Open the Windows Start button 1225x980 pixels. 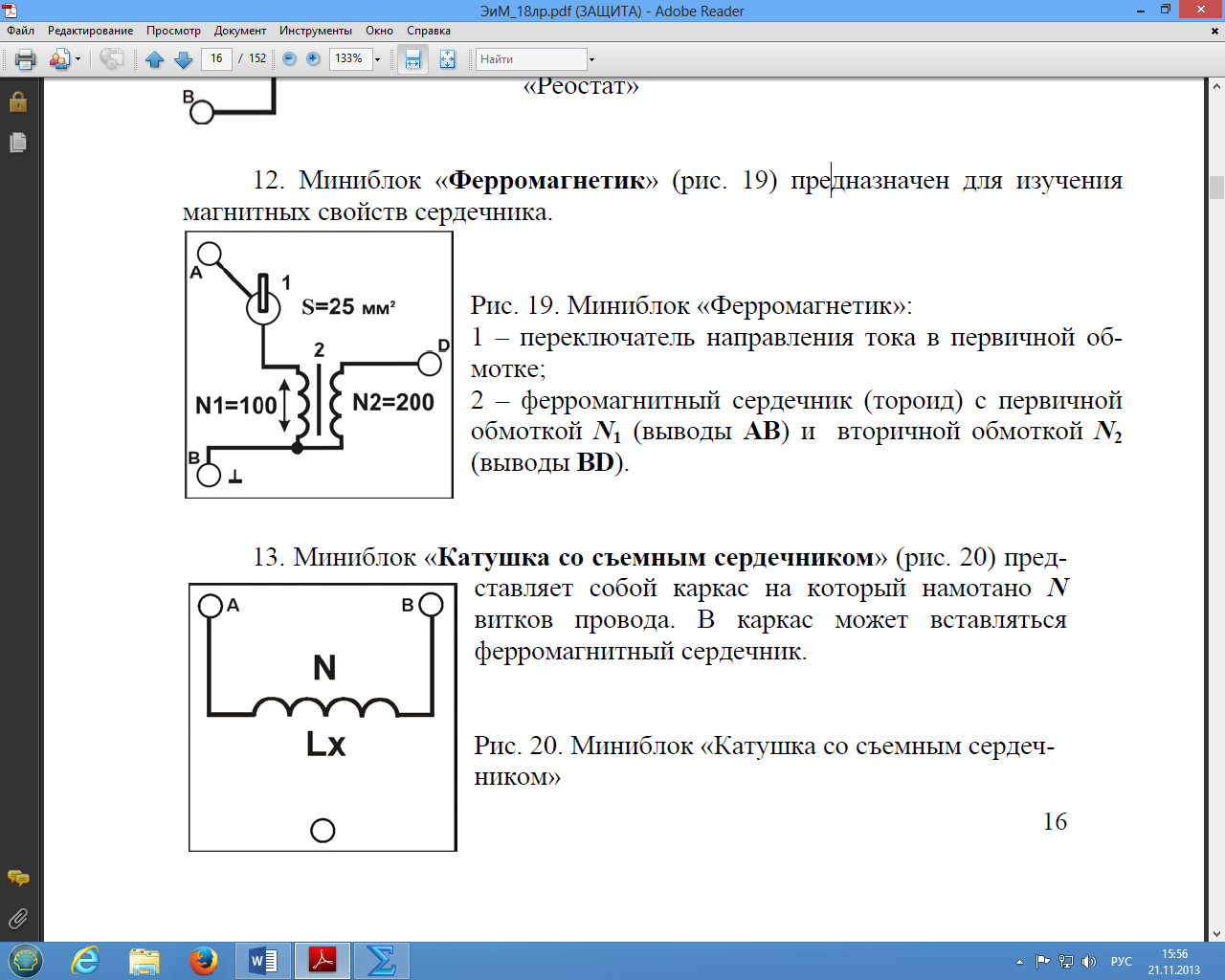[x=26, y=961]
